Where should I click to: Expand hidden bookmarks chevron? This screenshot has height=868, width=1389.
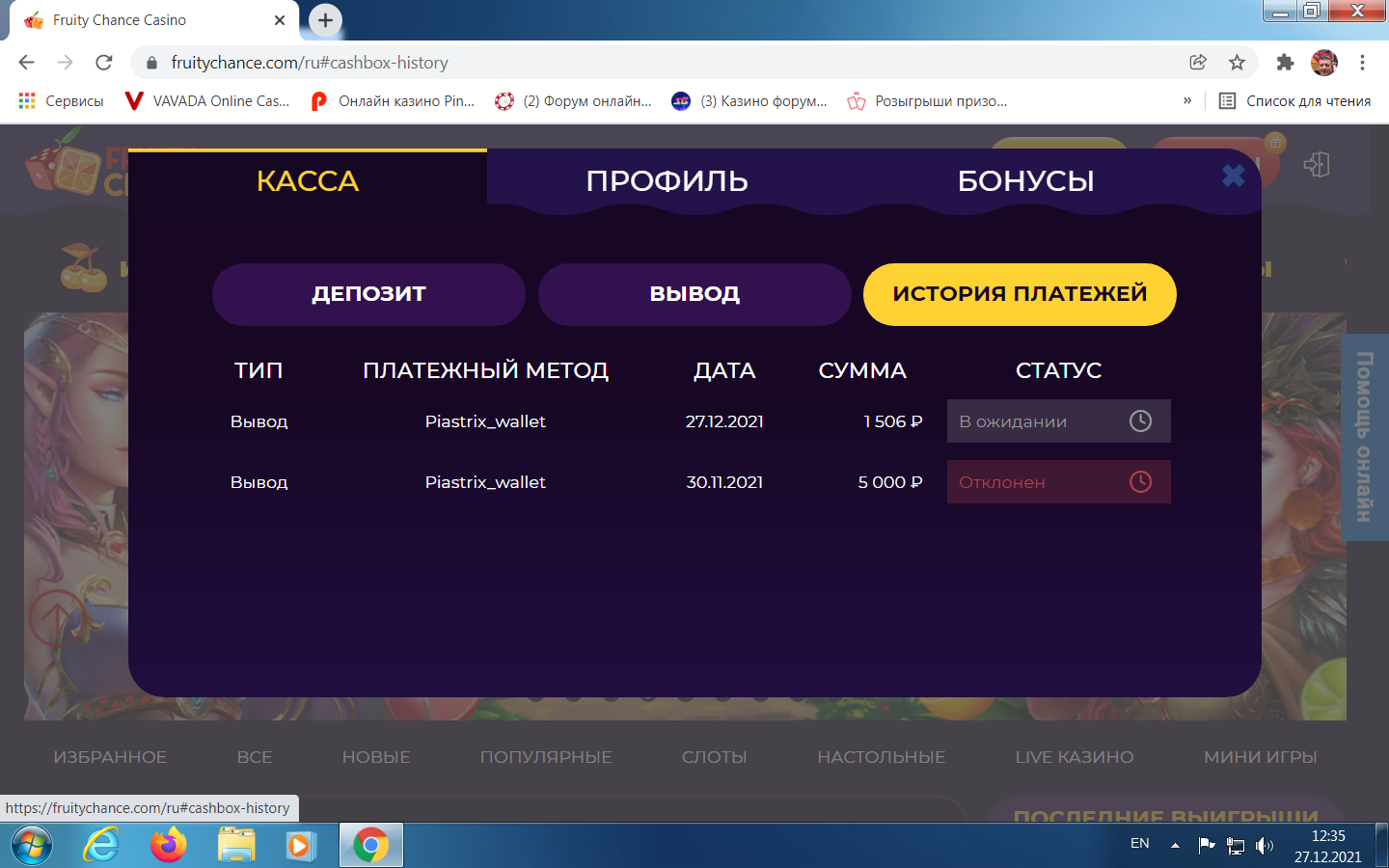1187,100
